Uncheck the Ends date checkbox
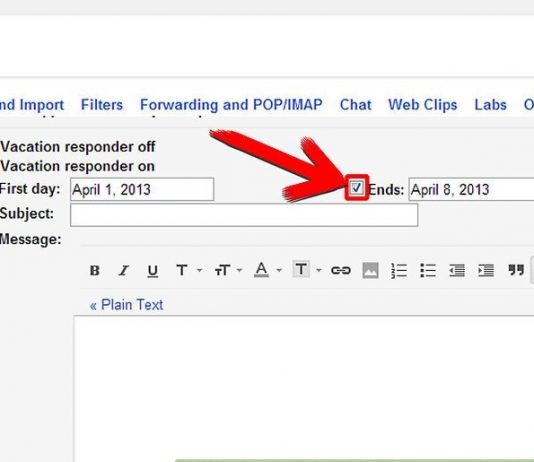The width and height of the screenshot is (534, 462). coord(356,188)
